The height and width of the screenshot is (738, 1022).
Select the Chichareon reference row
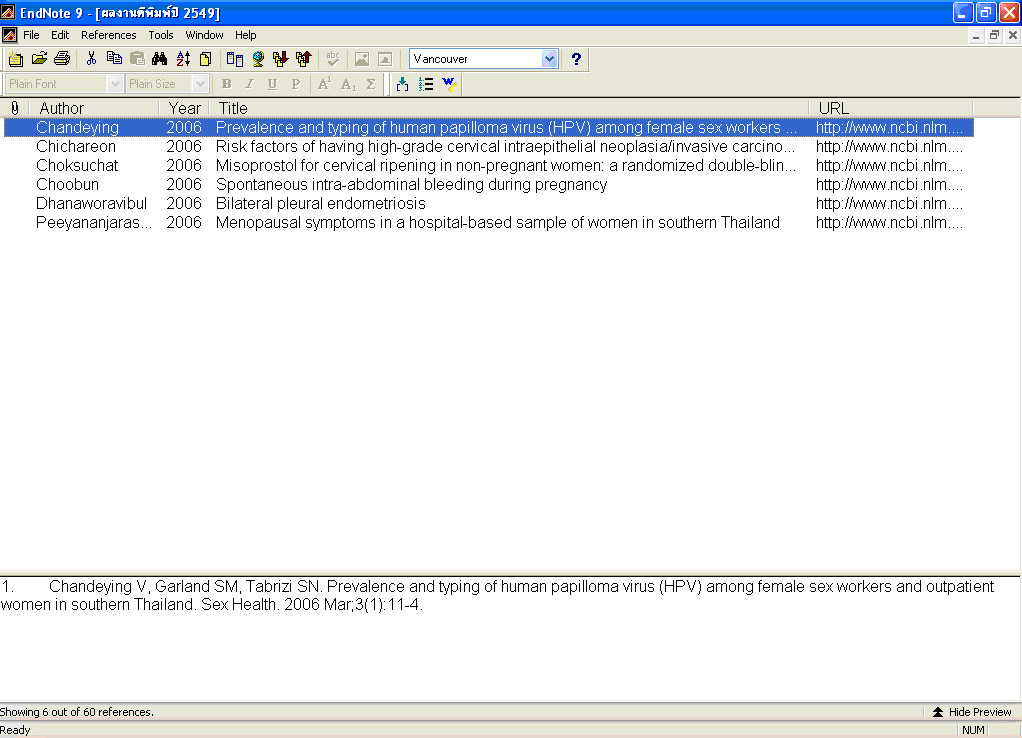[489, 147]
